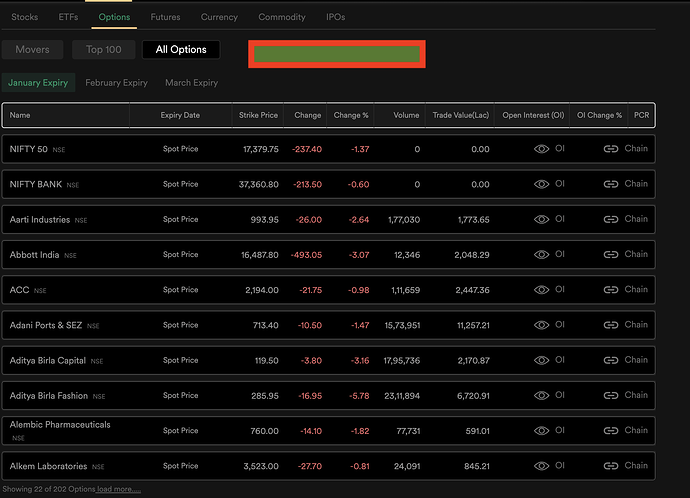Open Aditya Birla Fashion name
Image resolution: width=690 pixels, height=498 pixels.
[x=49, y=395]
